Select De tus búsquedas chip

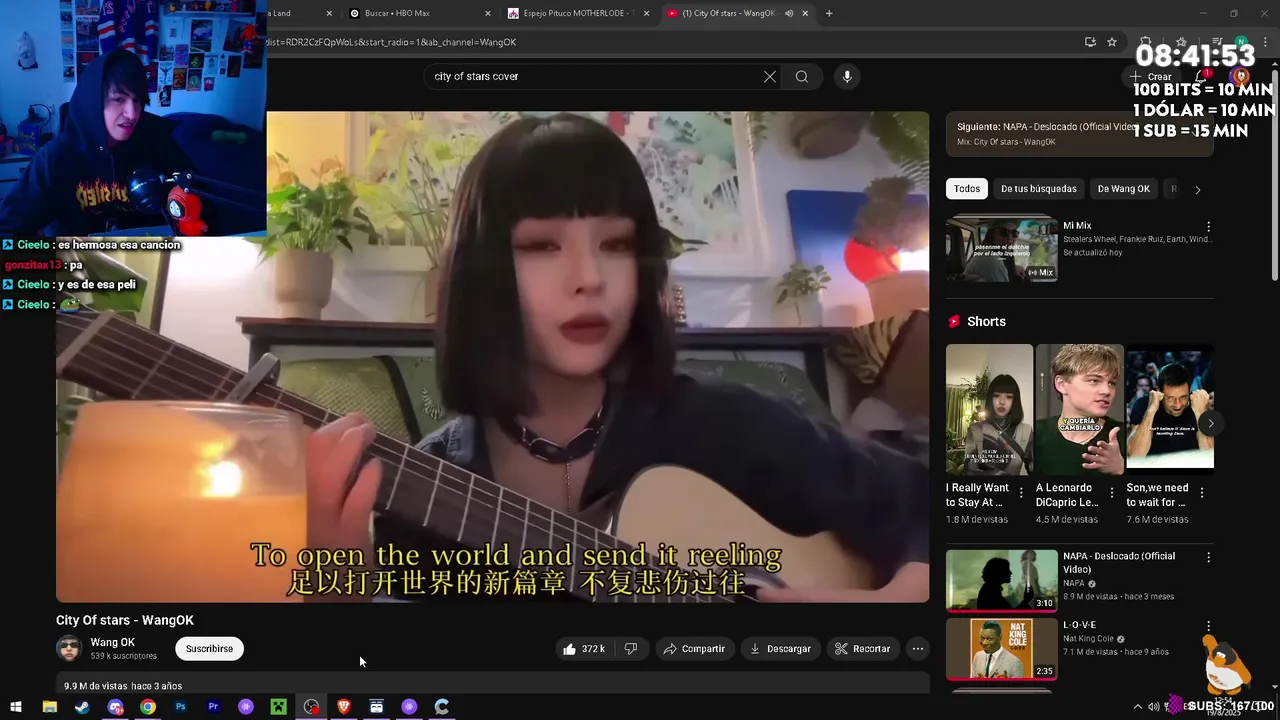(x=1039, y=189)
